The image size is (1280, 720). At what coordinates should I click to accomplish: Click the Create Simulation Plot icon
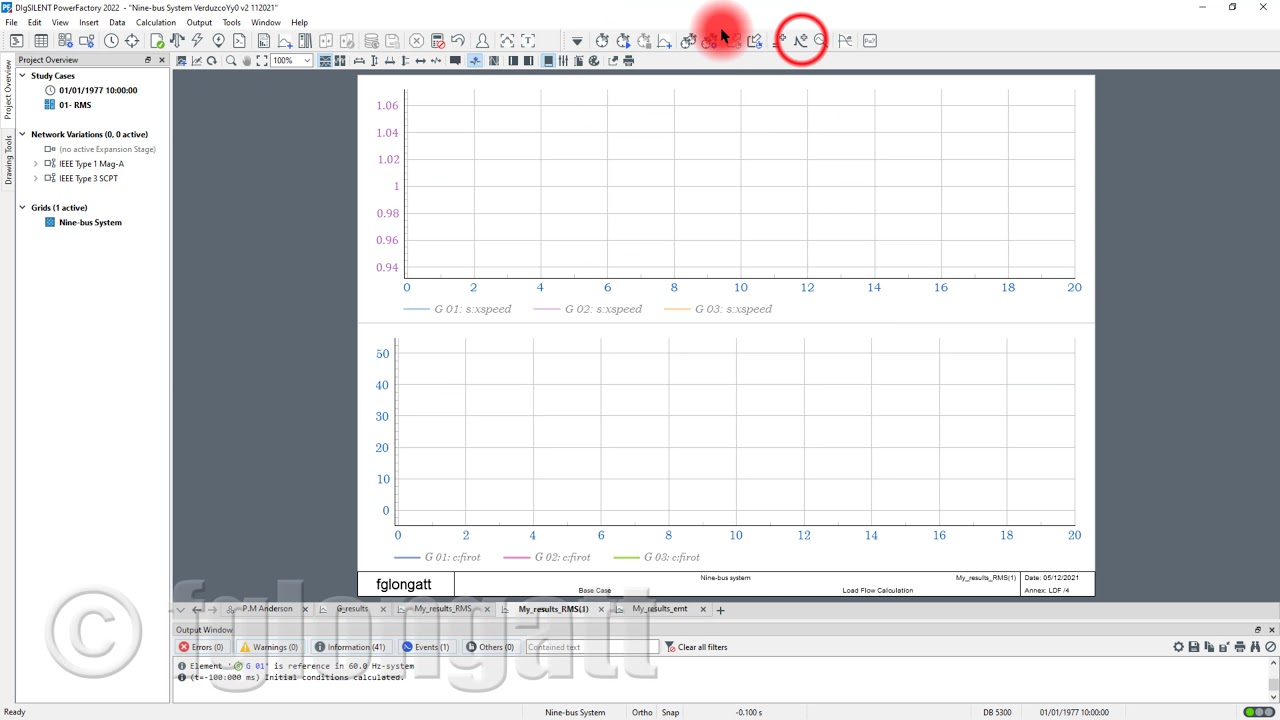point(664,41)
